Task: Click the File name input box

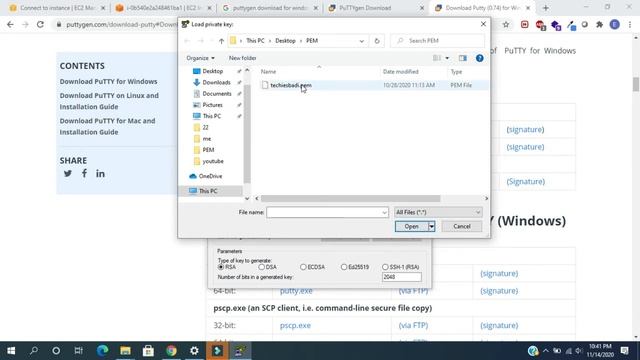Action: [324, 212]
